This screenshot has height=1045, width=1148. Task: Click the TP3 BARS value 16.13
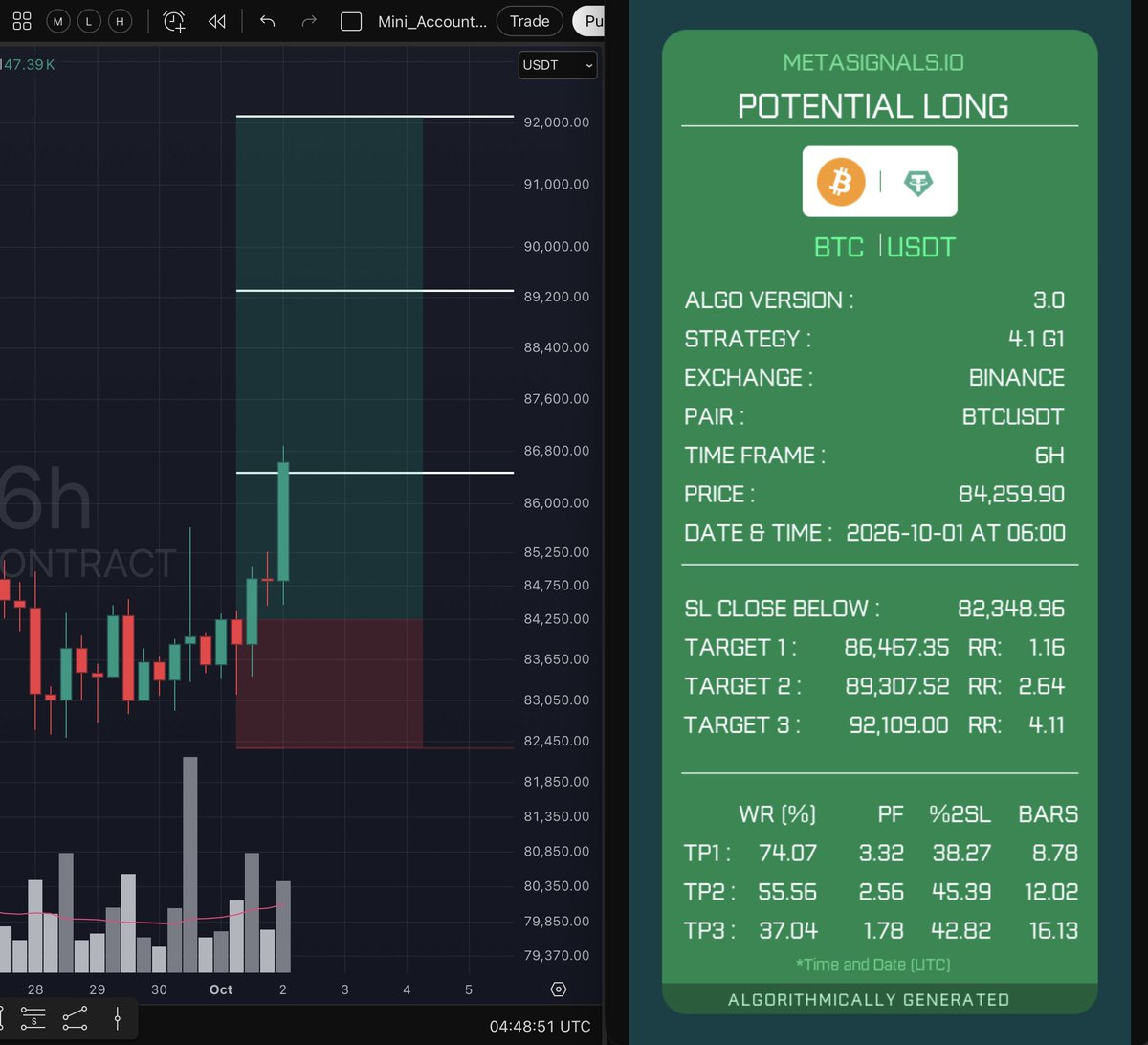coord(1051,931)
